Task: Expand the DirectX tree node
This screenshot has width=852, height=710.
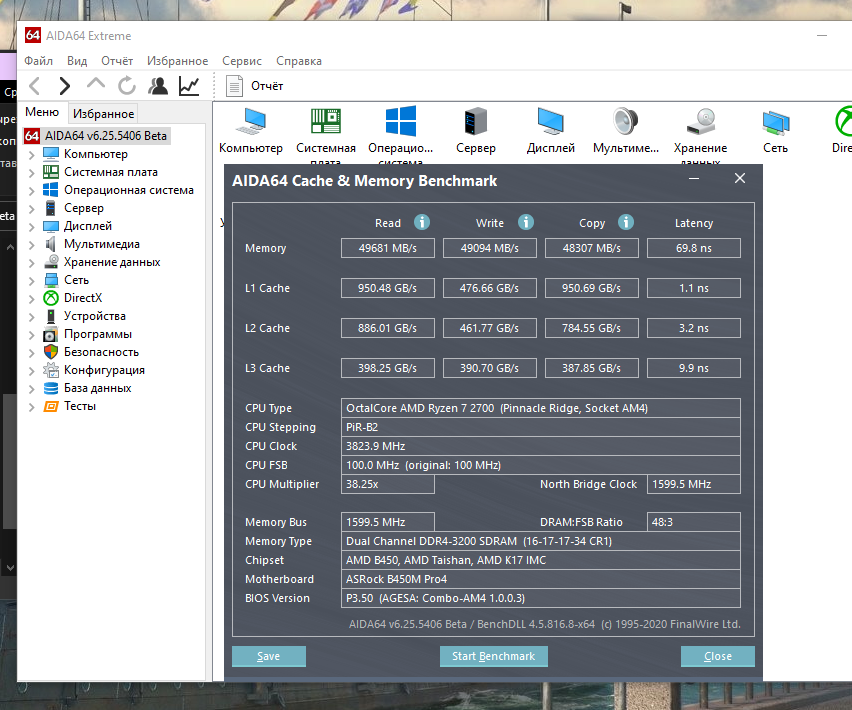Action: click(32, 298)
